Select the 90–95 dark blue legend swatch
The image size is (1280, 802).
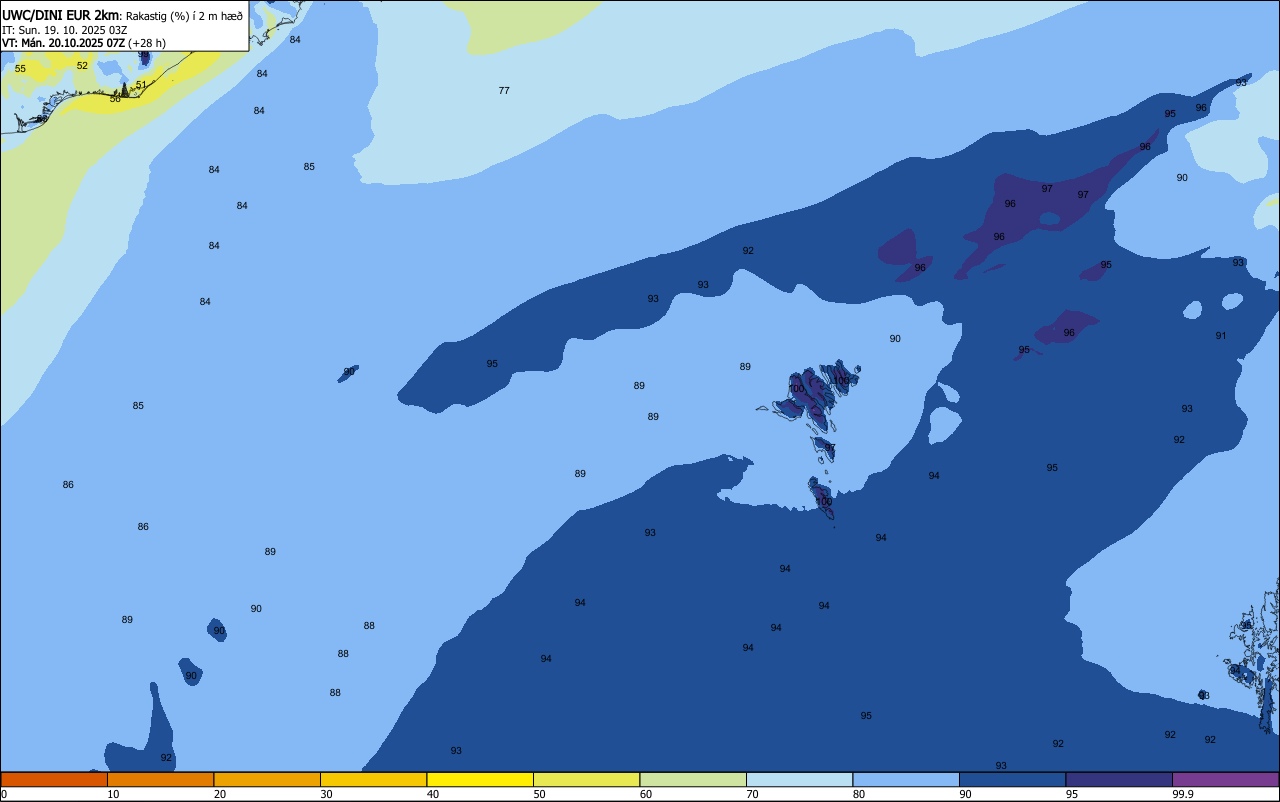pos(1012,779)
